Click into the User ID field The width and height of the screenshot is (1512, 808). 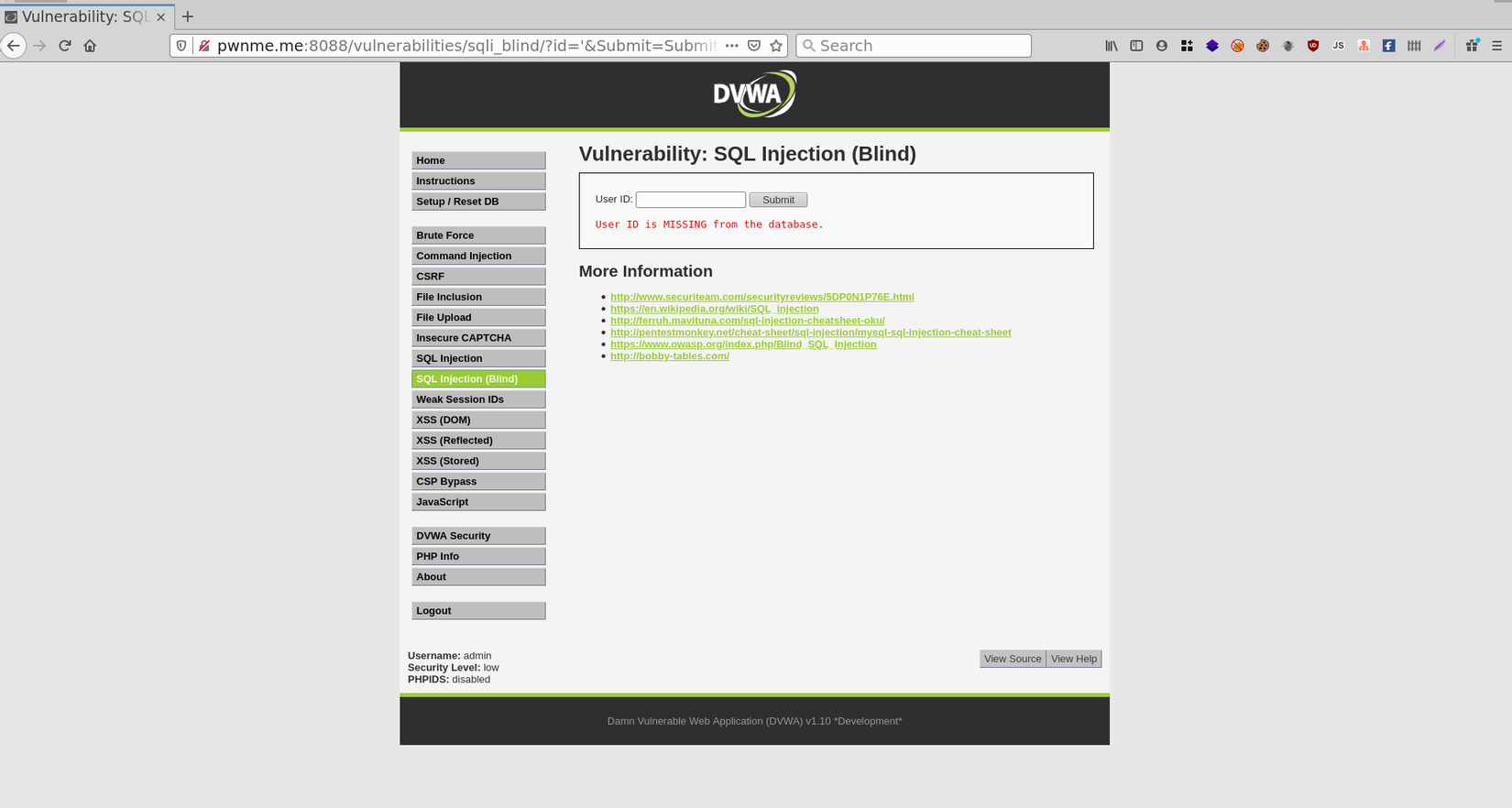(691, 200)
